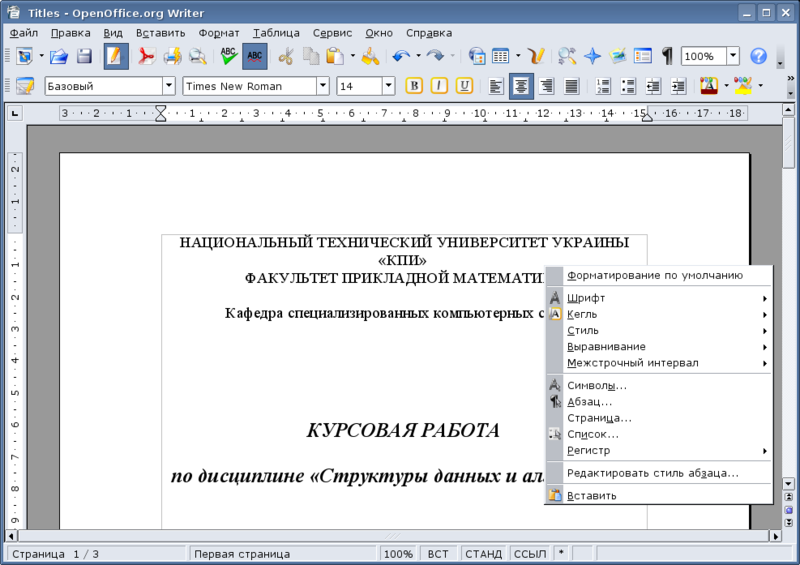Toggle AutoSpellcheck red underline button
The width and height of the screenshot is (800, 565).
click(x=255, y=56)
